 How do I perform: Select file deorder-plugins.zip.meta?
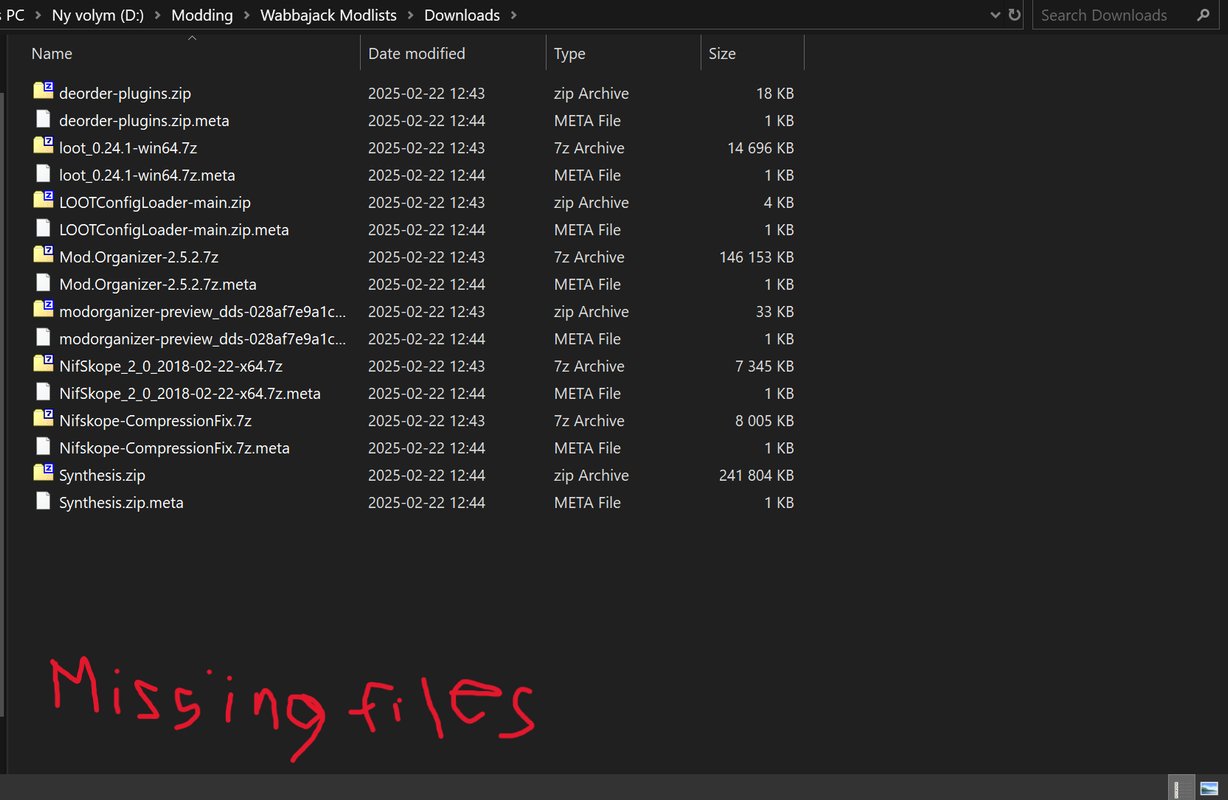click(144, 120)
